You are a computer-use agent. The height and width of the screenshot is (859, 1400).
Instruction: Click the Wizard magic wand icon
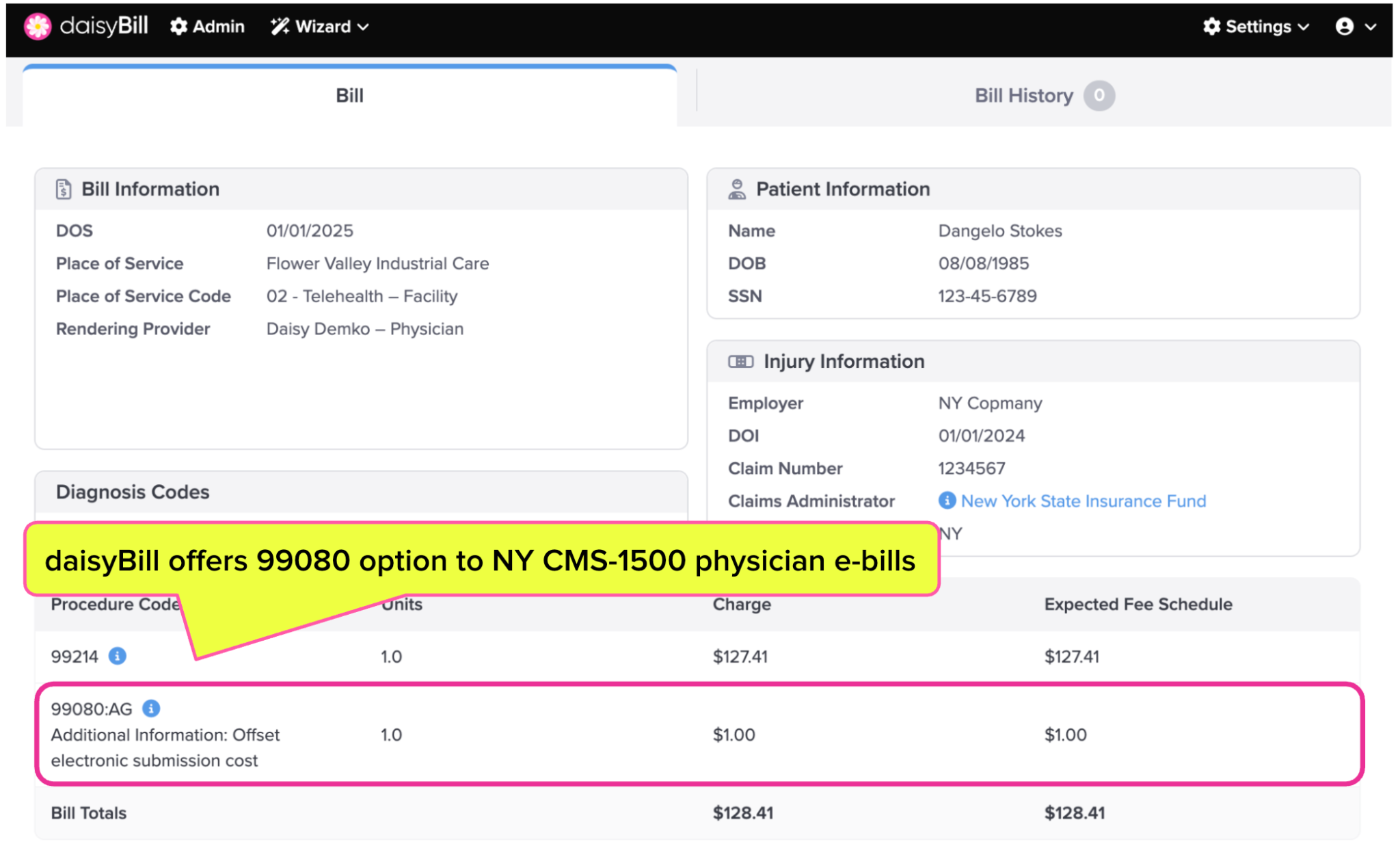pos(279,27)
